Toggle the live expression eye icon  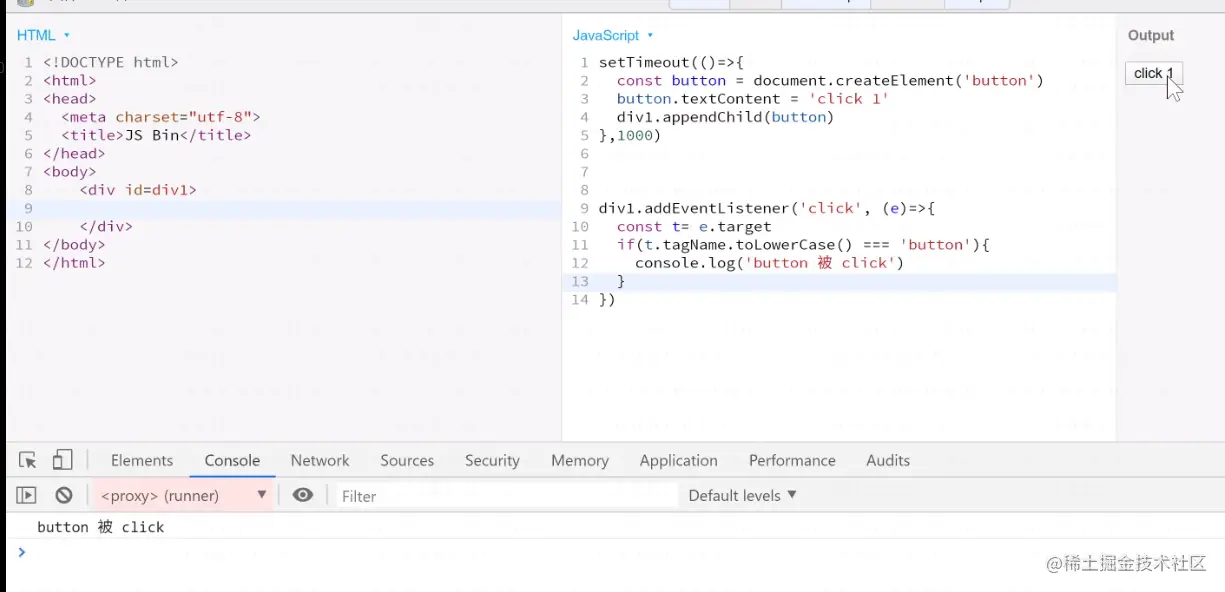click(x=303, y=495)
